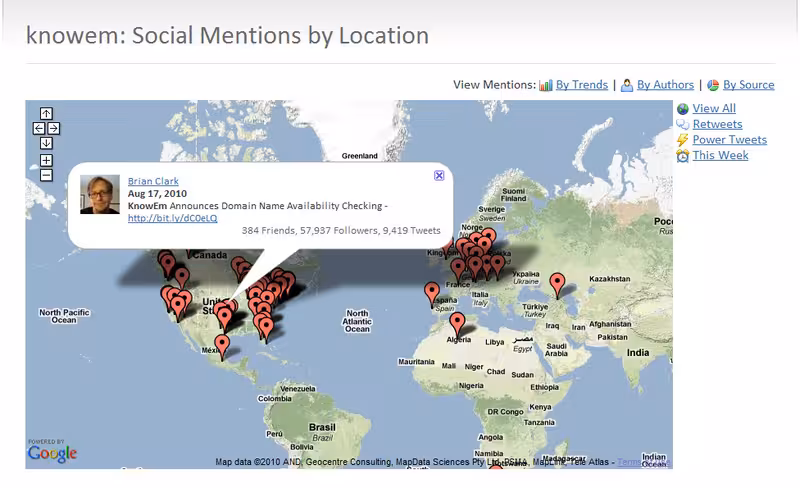800x488 pixels.
Task: Zoom out with the map minus button
Action: click(46, 175)
